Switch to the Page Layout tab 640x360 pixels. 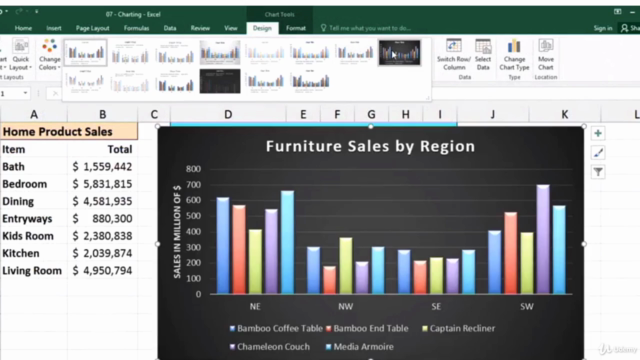click(92, 28)
